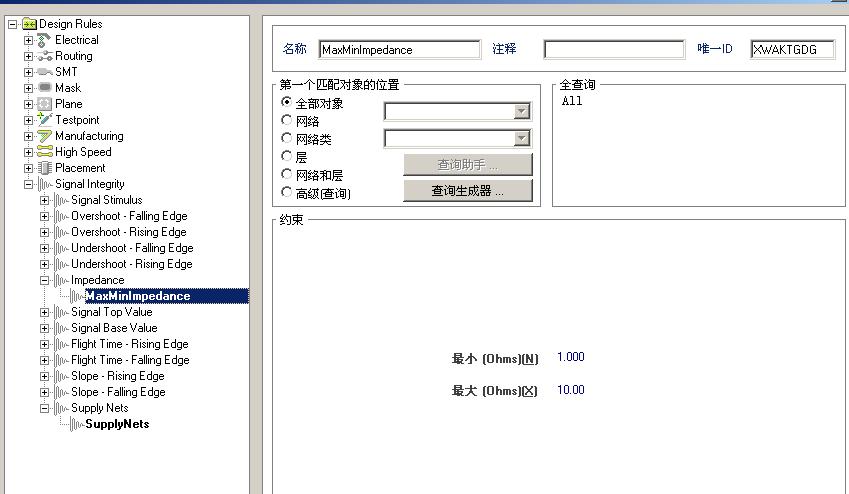Viewport: 849px width, 494px height.
Task: Click the 查询生成器 button
Action: coord(468,191)
